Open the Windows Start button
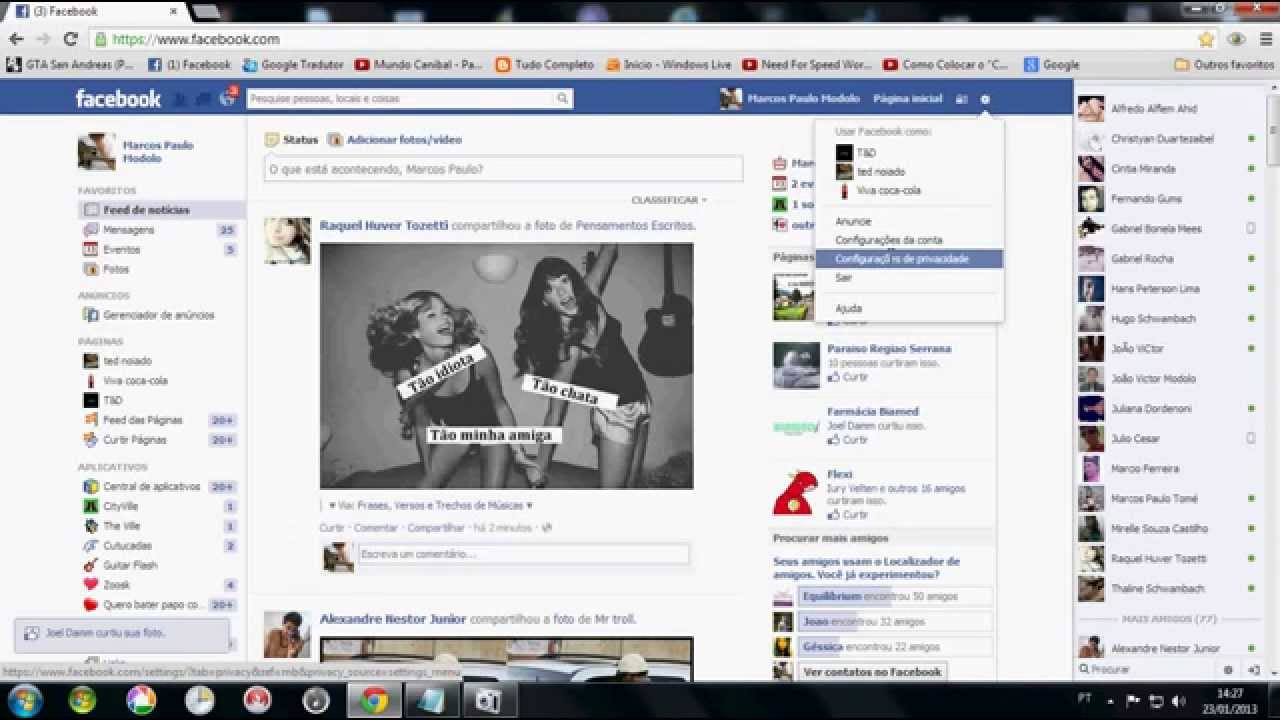This screenshot has height=720, width=1280. 25,700
